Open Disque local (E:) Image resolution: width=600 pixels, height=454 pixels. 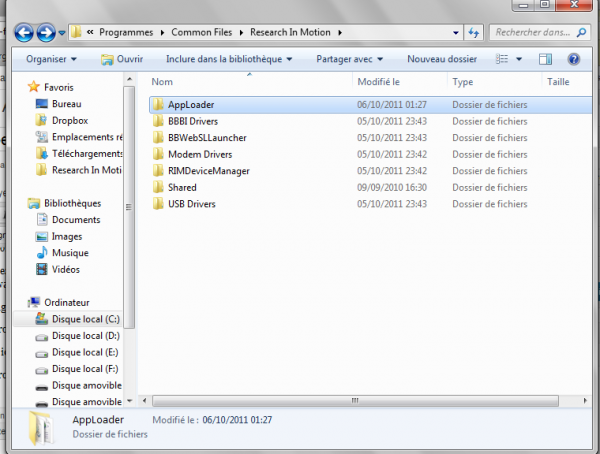85,352
